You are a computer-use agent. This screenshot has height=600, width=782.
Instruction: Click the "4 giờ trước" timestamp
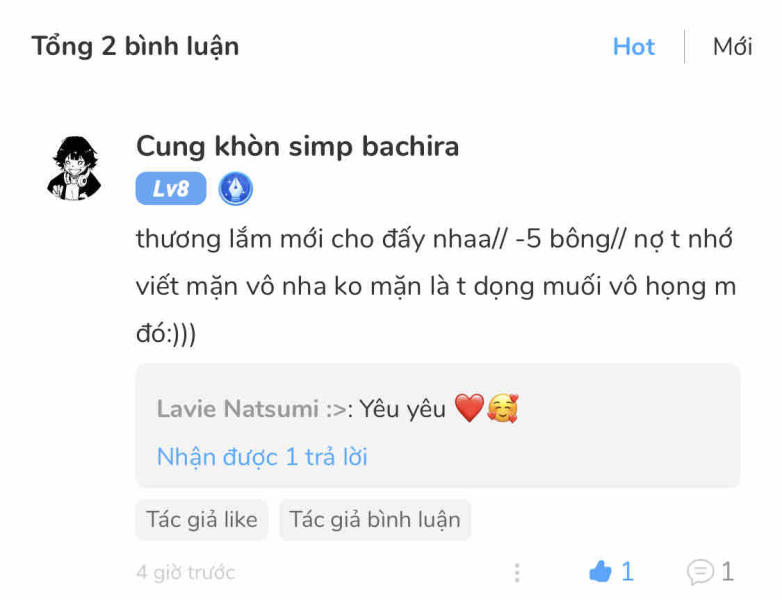coord(186,573)
